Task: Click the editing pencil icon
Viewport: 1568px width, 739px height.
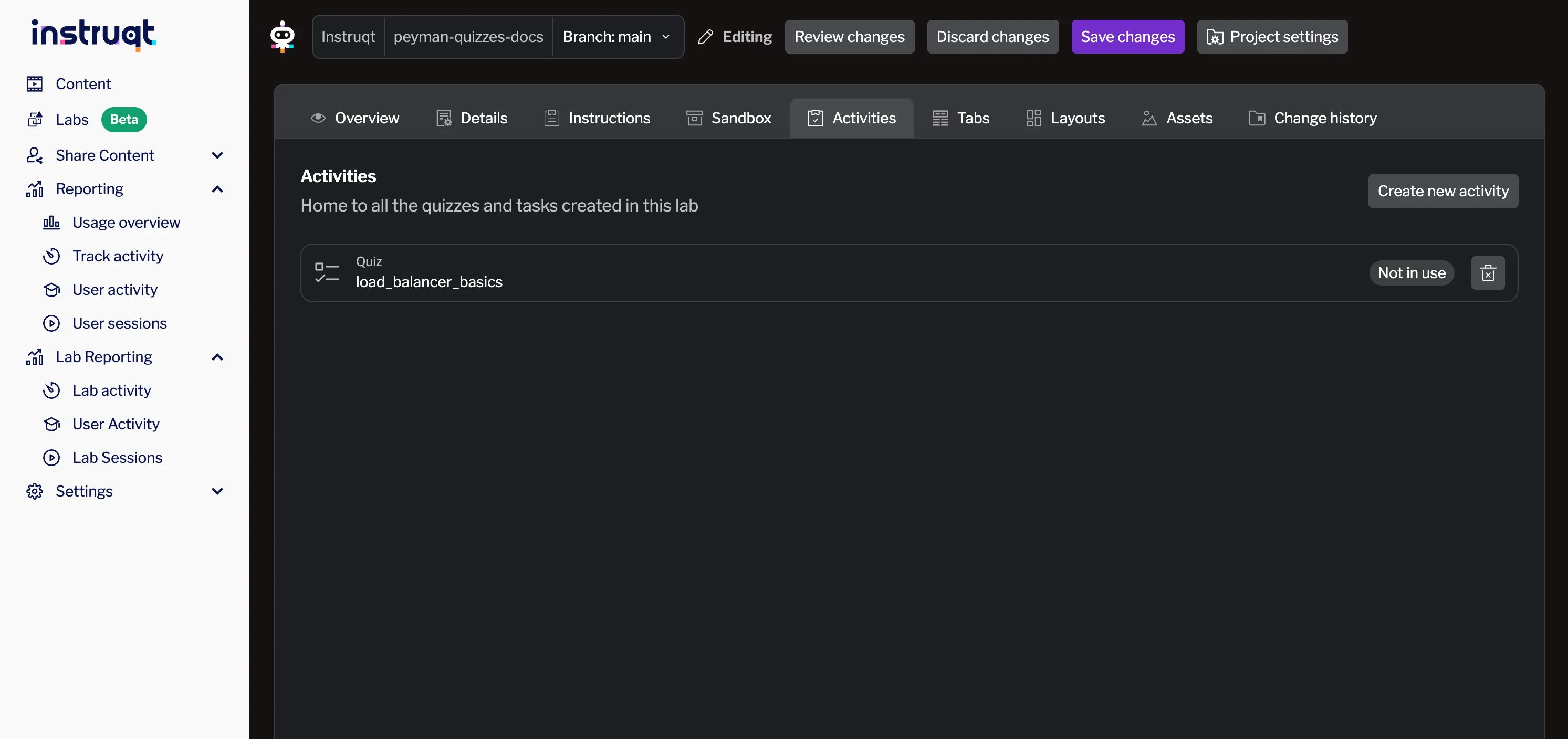Action: tap(705, 37)
